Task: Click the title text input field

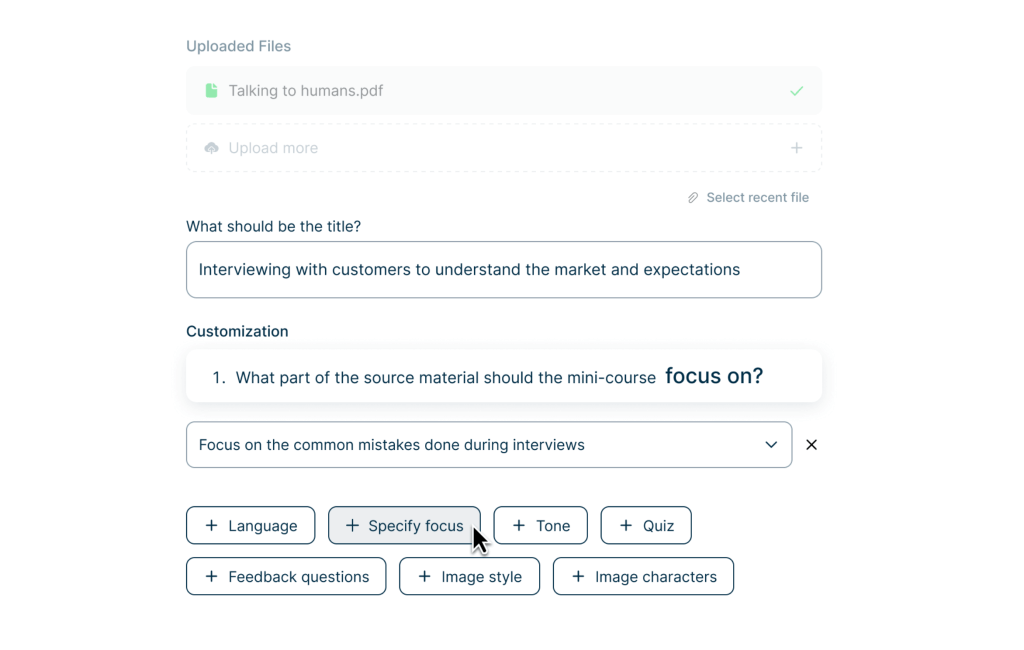Action: [503, 270]
